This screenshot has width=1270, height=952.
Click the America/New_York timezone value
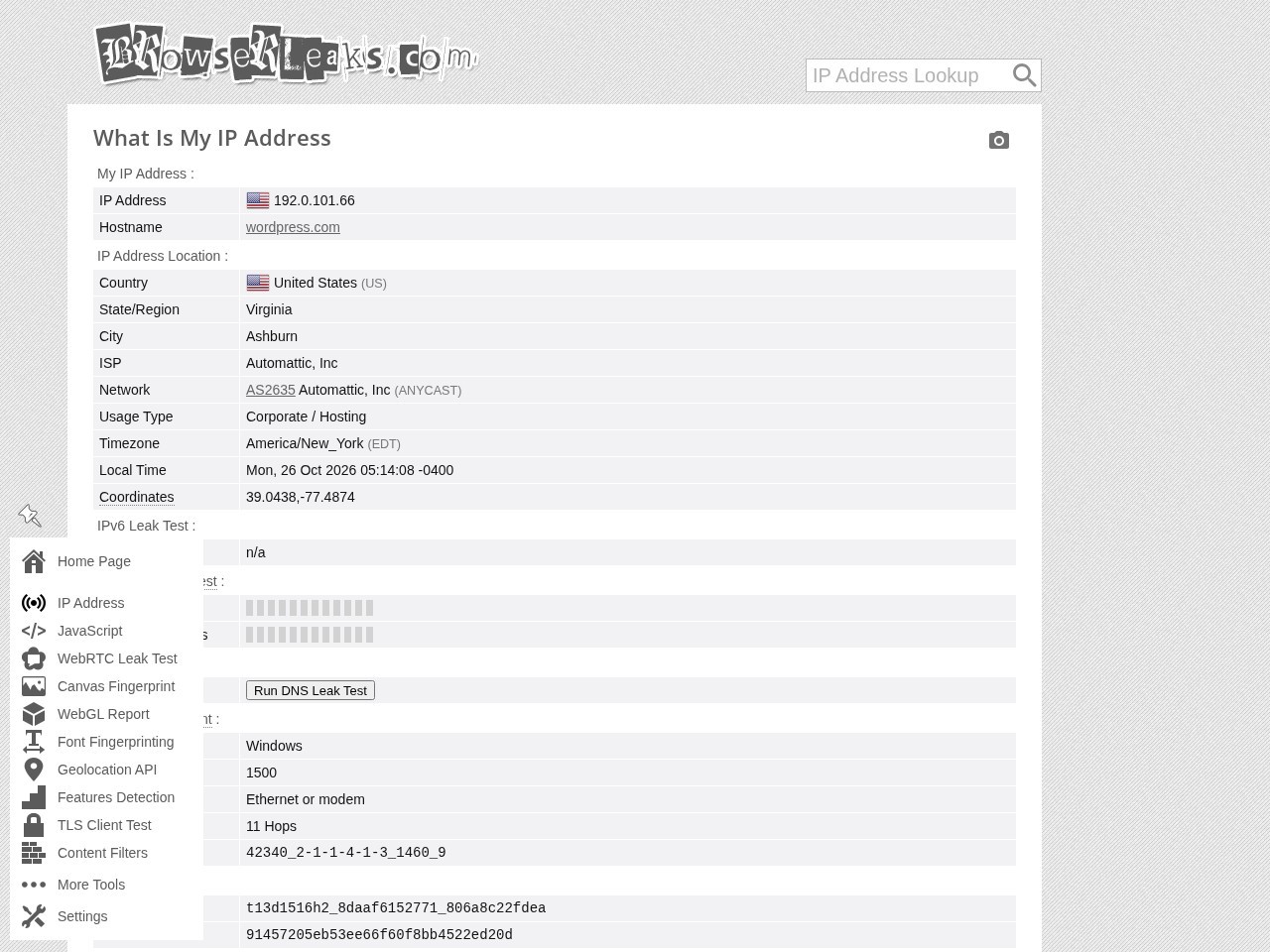tap(305, 443)
